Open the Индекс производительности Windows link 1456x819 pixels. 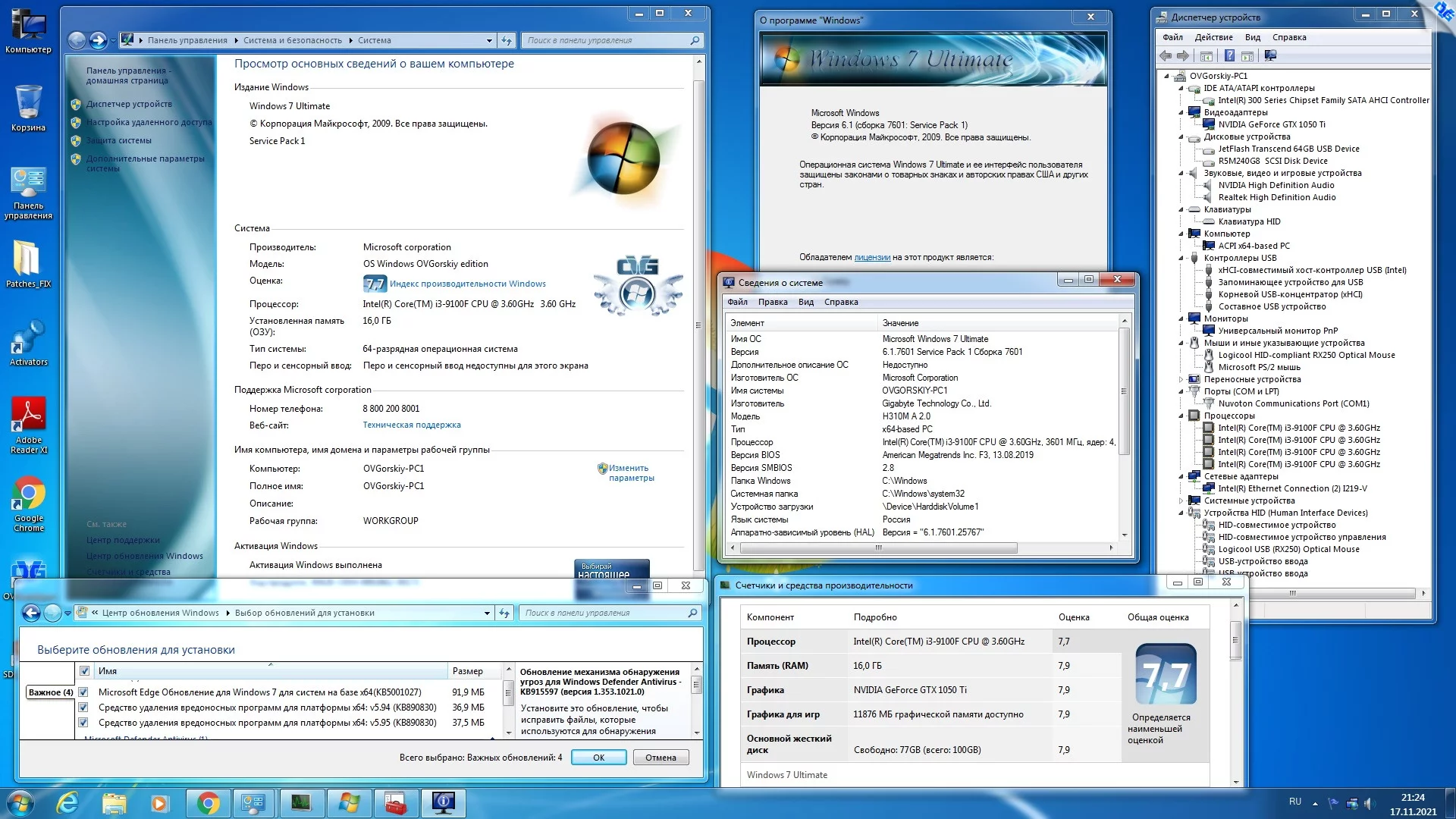click(467, 284)
